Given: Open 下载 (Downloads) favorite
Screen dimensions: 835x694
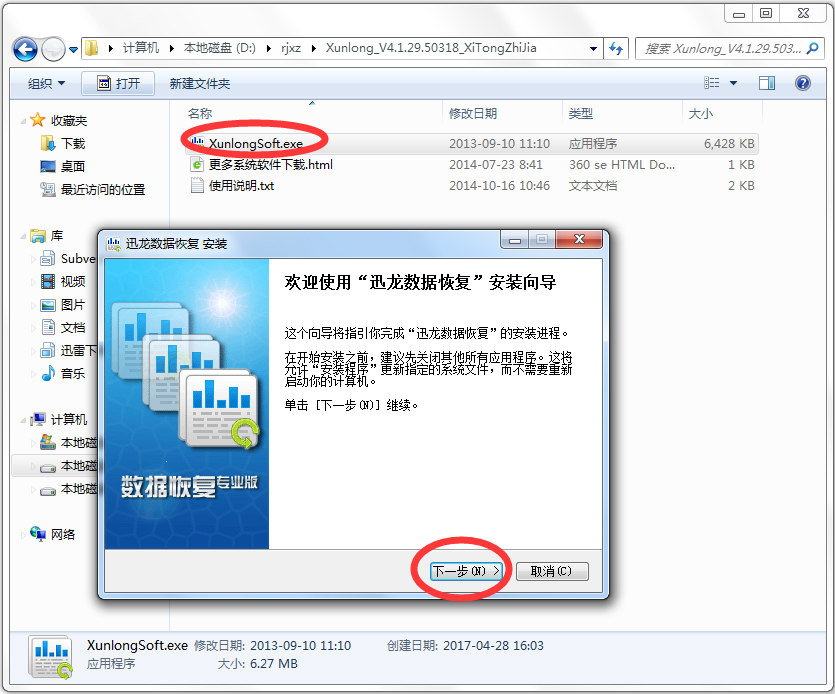Looking at the screenshot, I should click(x=73, y=143).
